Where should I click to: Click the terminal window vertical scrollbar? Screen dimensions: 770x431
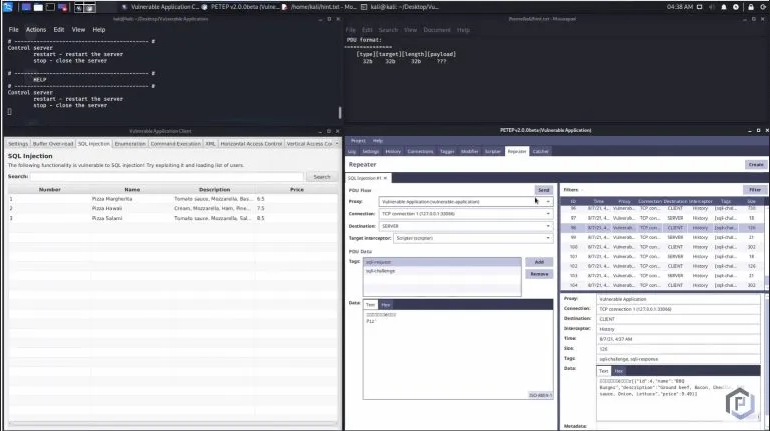coord(340,112)
